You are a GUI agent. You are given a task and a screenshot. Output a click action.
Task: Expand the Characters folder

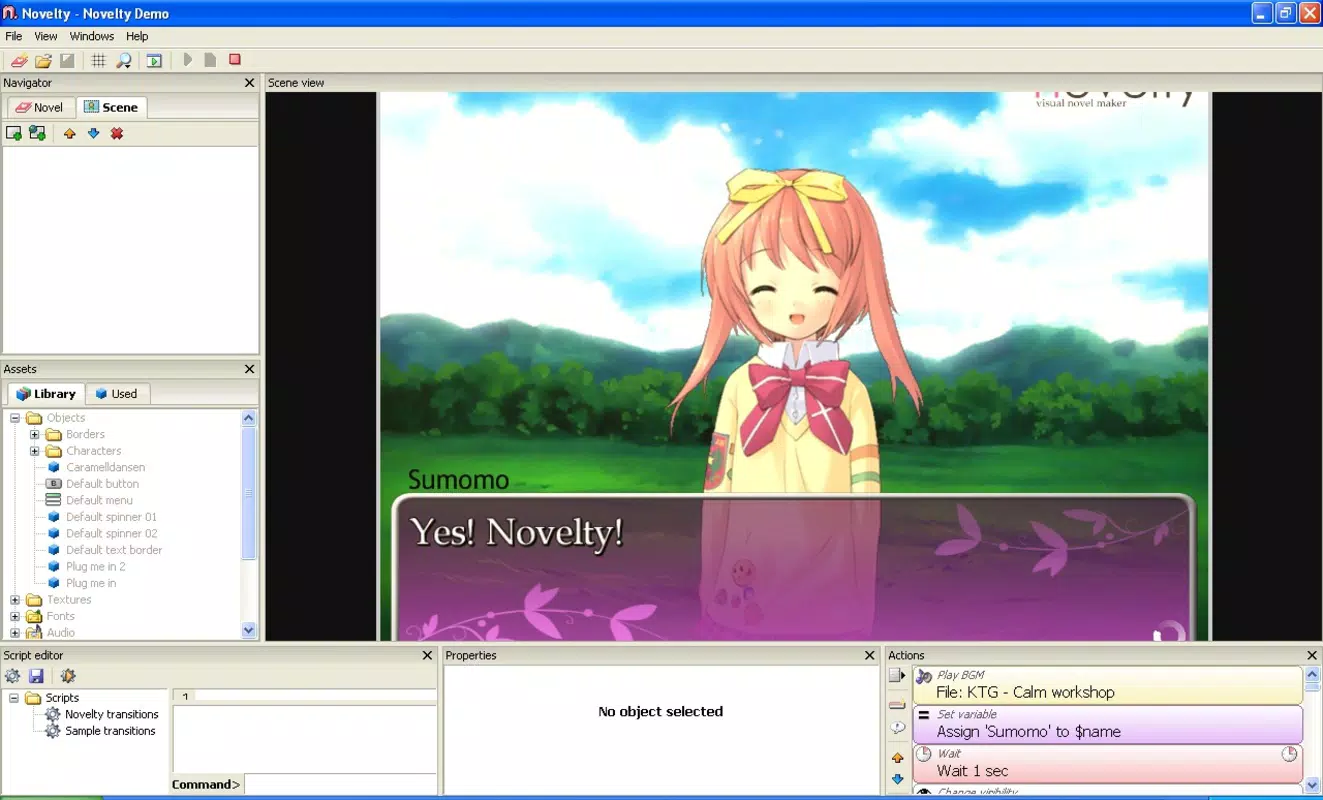click(x=34, y=451)
